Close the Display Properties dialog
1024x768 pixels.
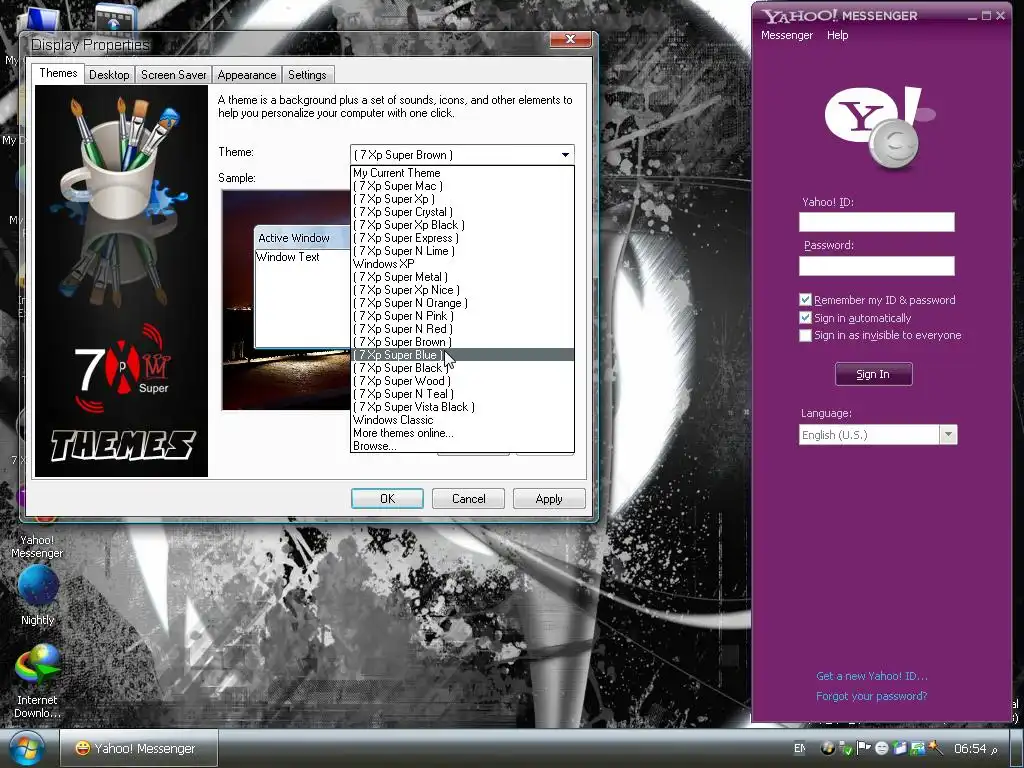click(570, 39)
